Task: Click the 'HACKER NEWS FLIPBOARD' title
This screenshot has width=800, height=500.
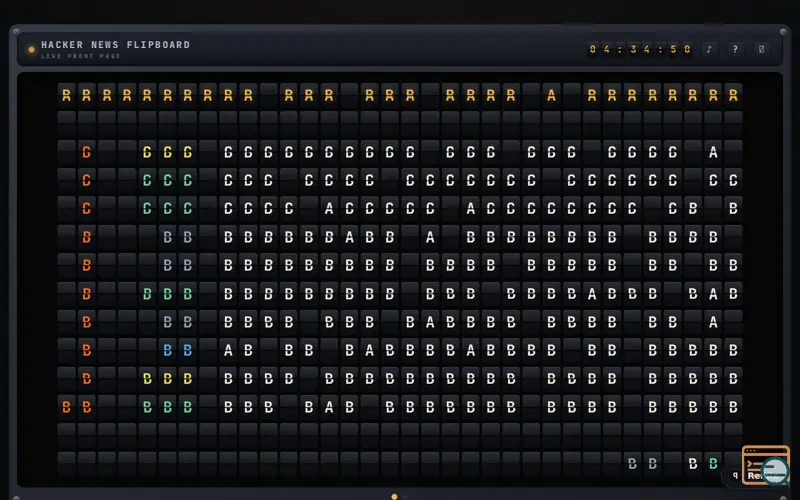Action: click(x=115, y=45)
